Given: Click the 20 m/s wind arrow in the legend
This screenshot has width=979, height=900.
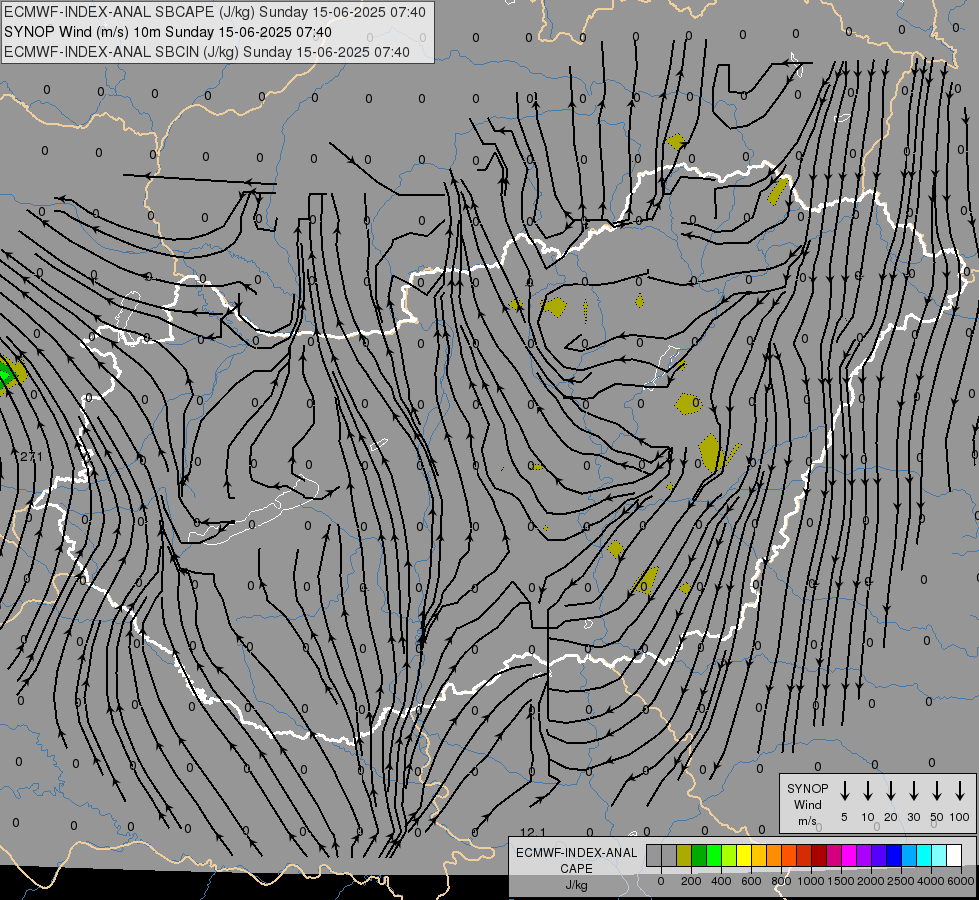Looking at the screenshot, I should [890, 791].
